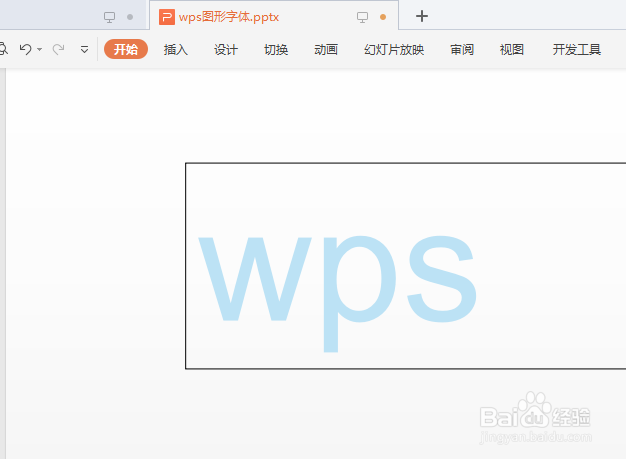Go to the 动画 ribbon tab

click(x=326, y=49)
